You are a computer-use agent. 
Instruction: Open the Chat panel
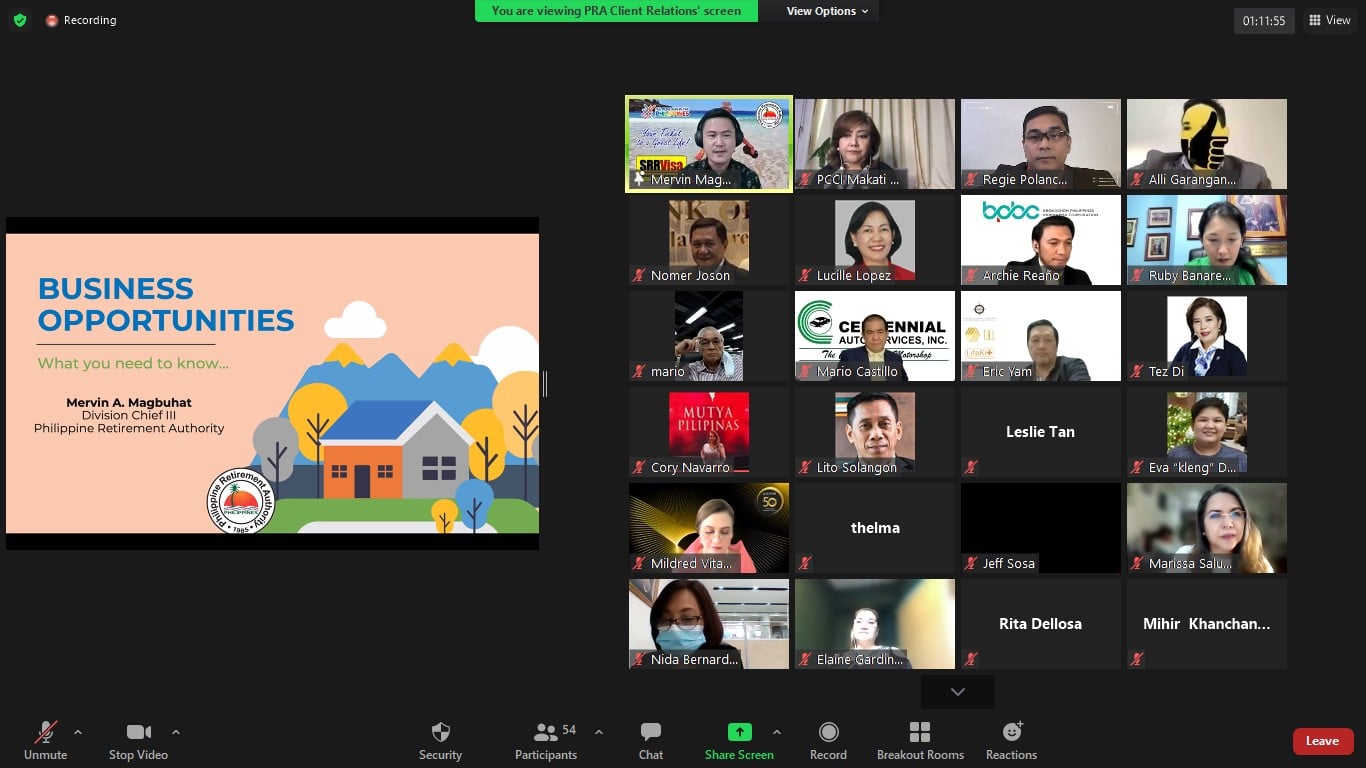(x=651, y=733)
